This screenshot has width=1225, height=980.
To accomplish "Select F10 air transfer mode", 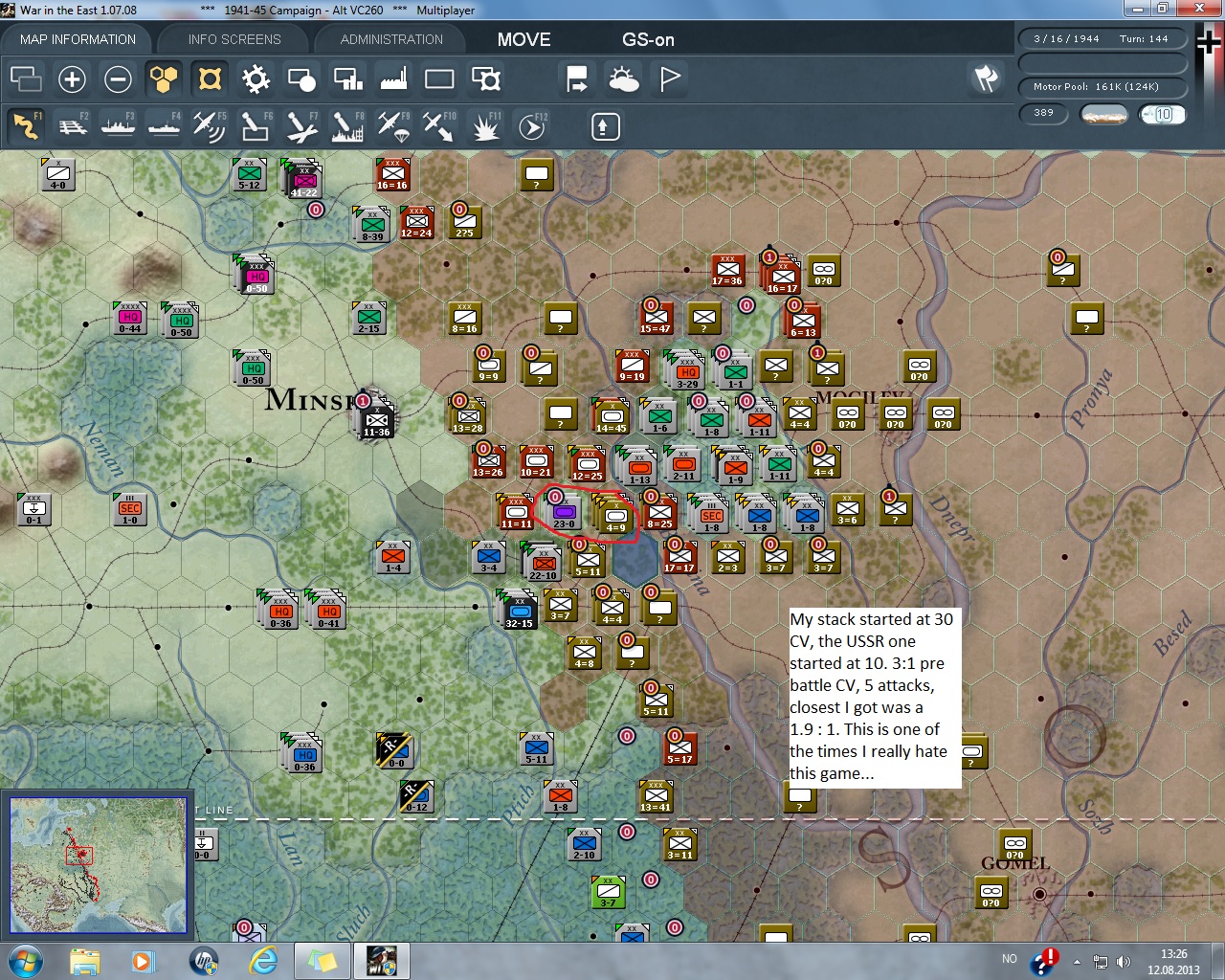I will point(439,126).
